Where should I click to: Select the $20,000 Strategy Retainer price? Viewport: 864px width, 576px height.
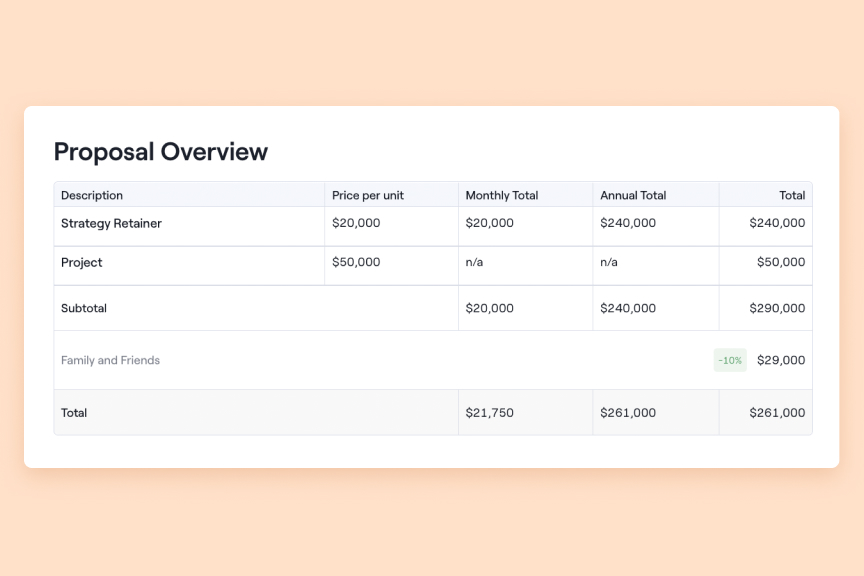[x=356, y=223]
